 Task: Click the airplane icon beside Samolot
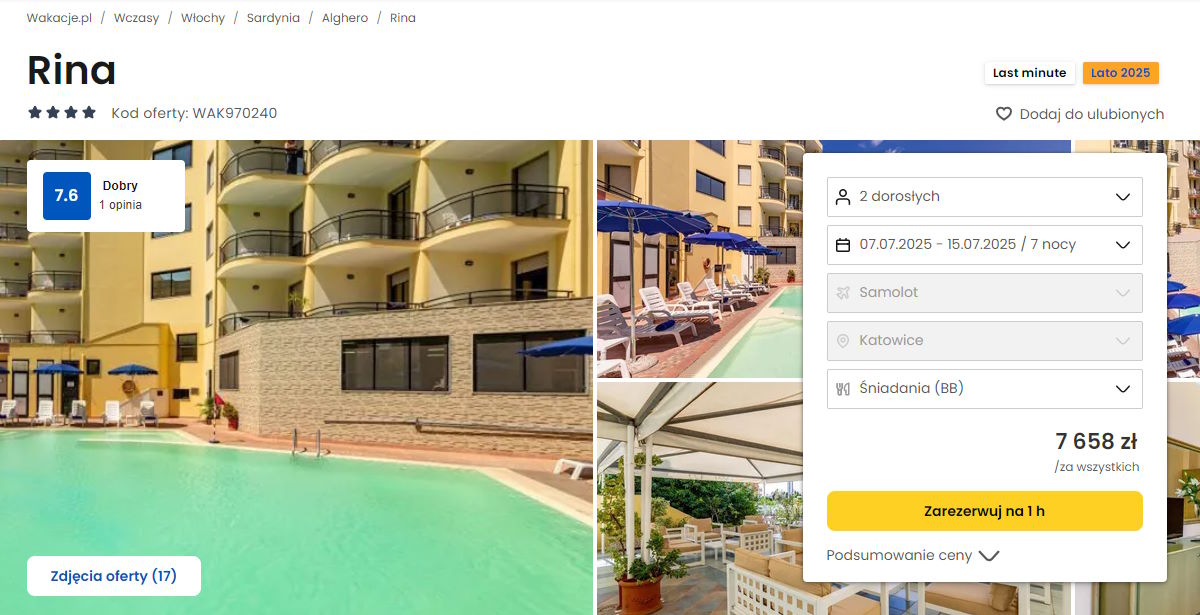(x=842, y=292)
